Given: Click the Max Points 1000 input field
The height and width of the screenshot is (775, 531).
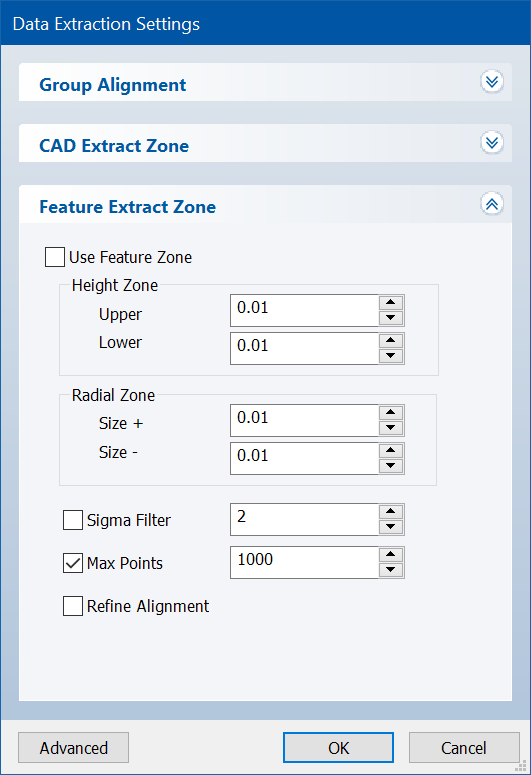Looking at the screenshot, I should click(x=305, y=562).
